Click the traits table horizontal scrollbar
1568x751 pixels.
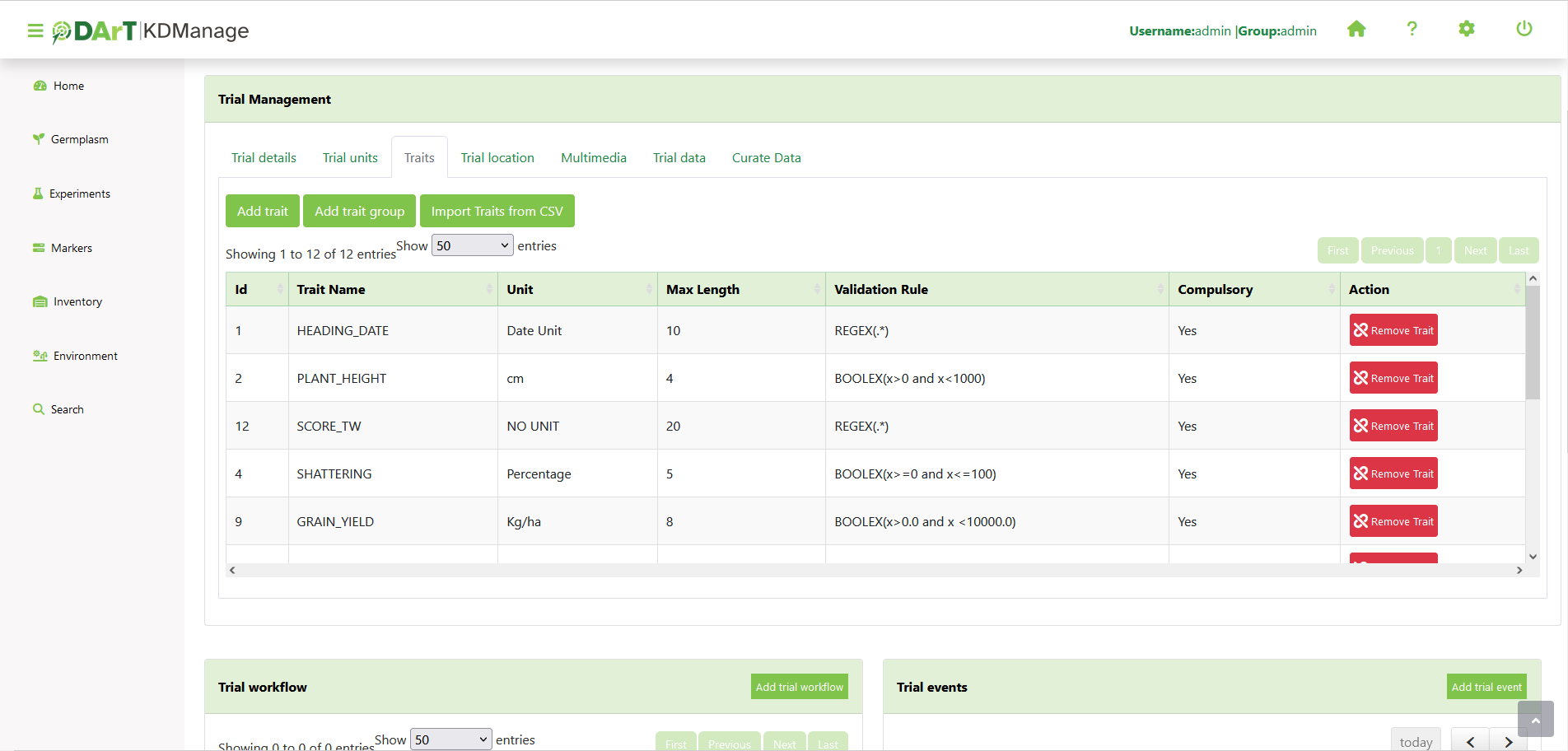[x=875, y=570]
